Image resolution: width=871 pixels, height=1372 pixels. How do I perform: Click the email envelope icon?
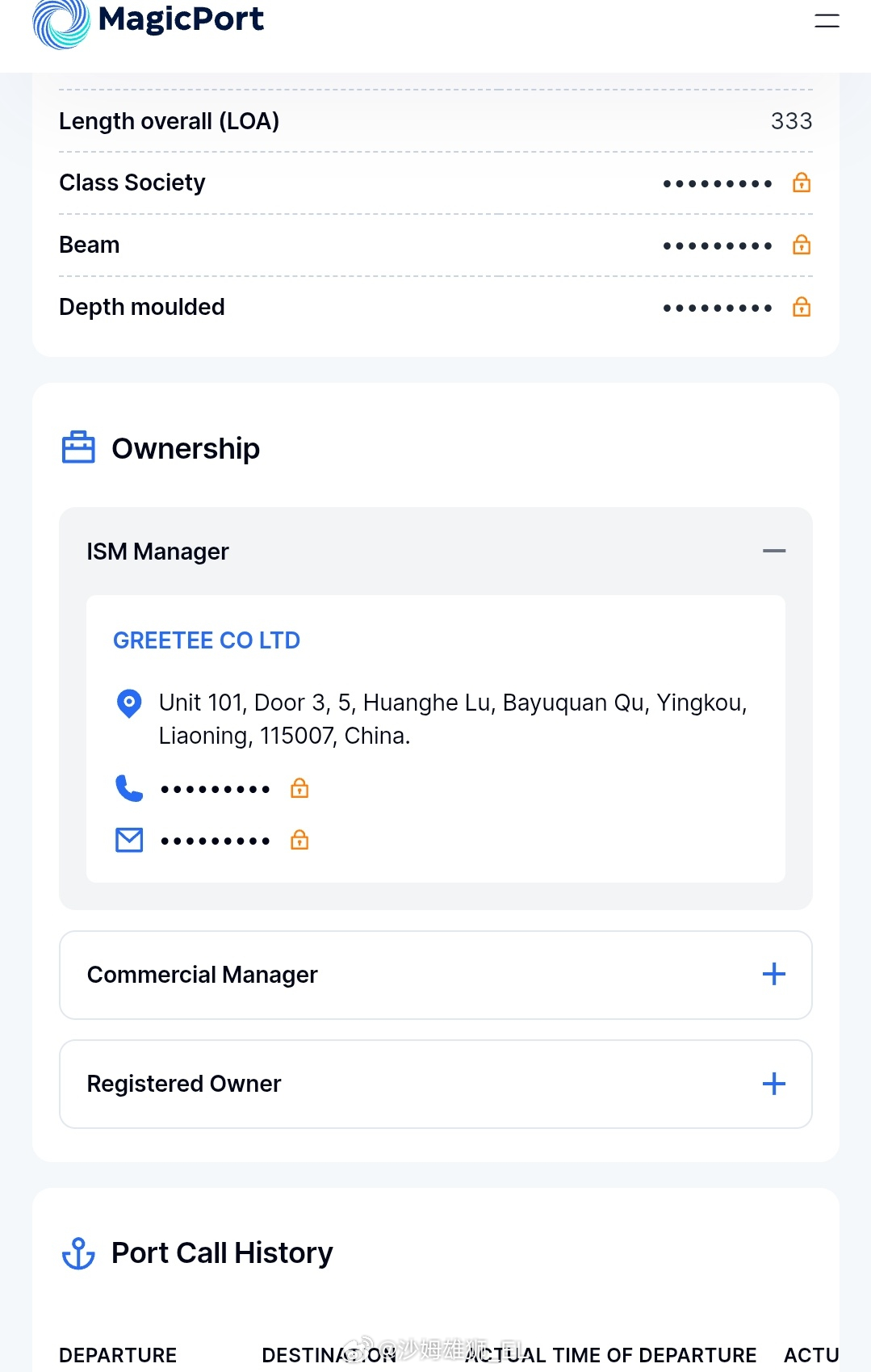[x=129, y=841]
